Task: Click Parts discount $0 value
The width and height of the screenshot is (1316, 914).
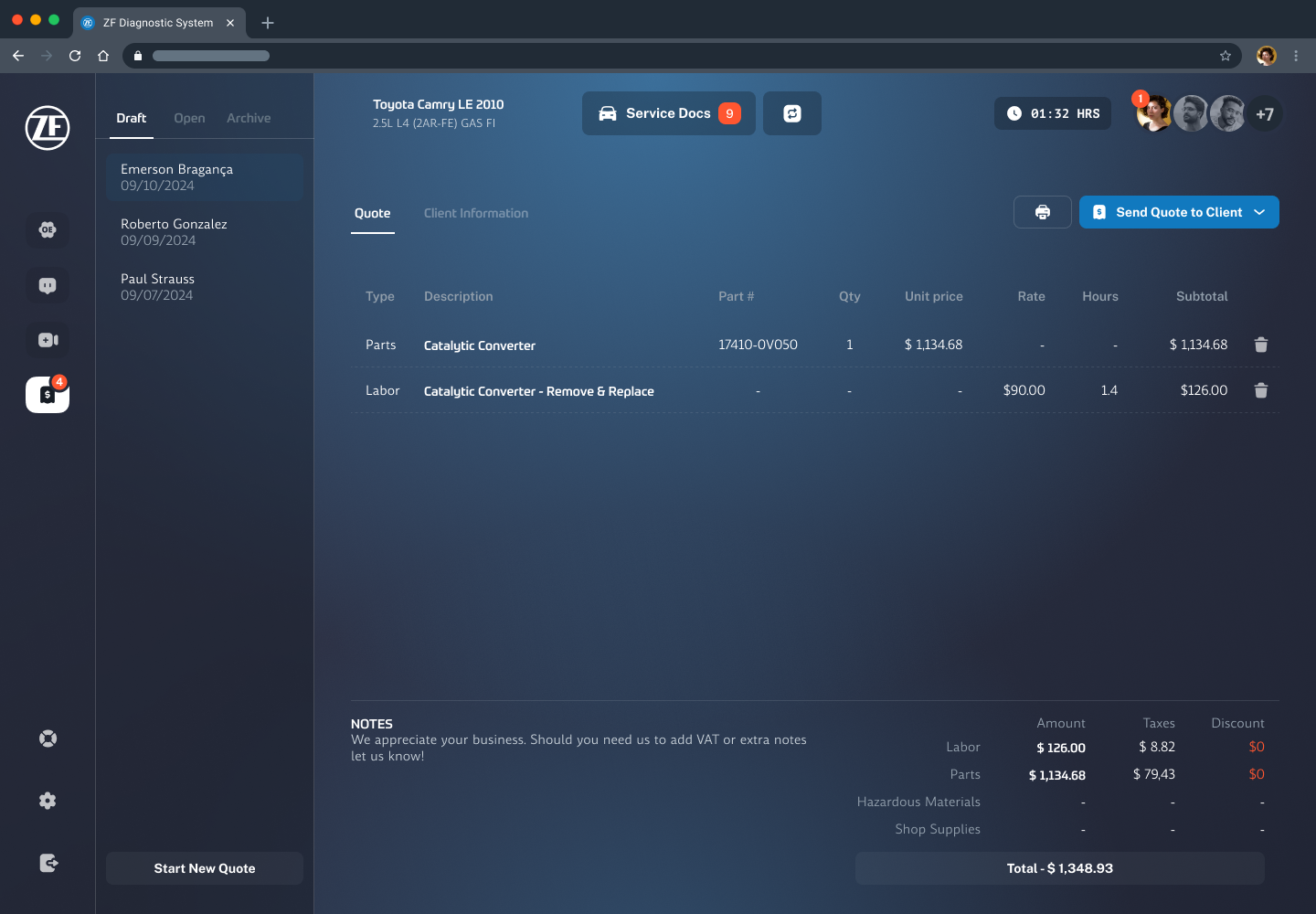Action: point(1257,774)
